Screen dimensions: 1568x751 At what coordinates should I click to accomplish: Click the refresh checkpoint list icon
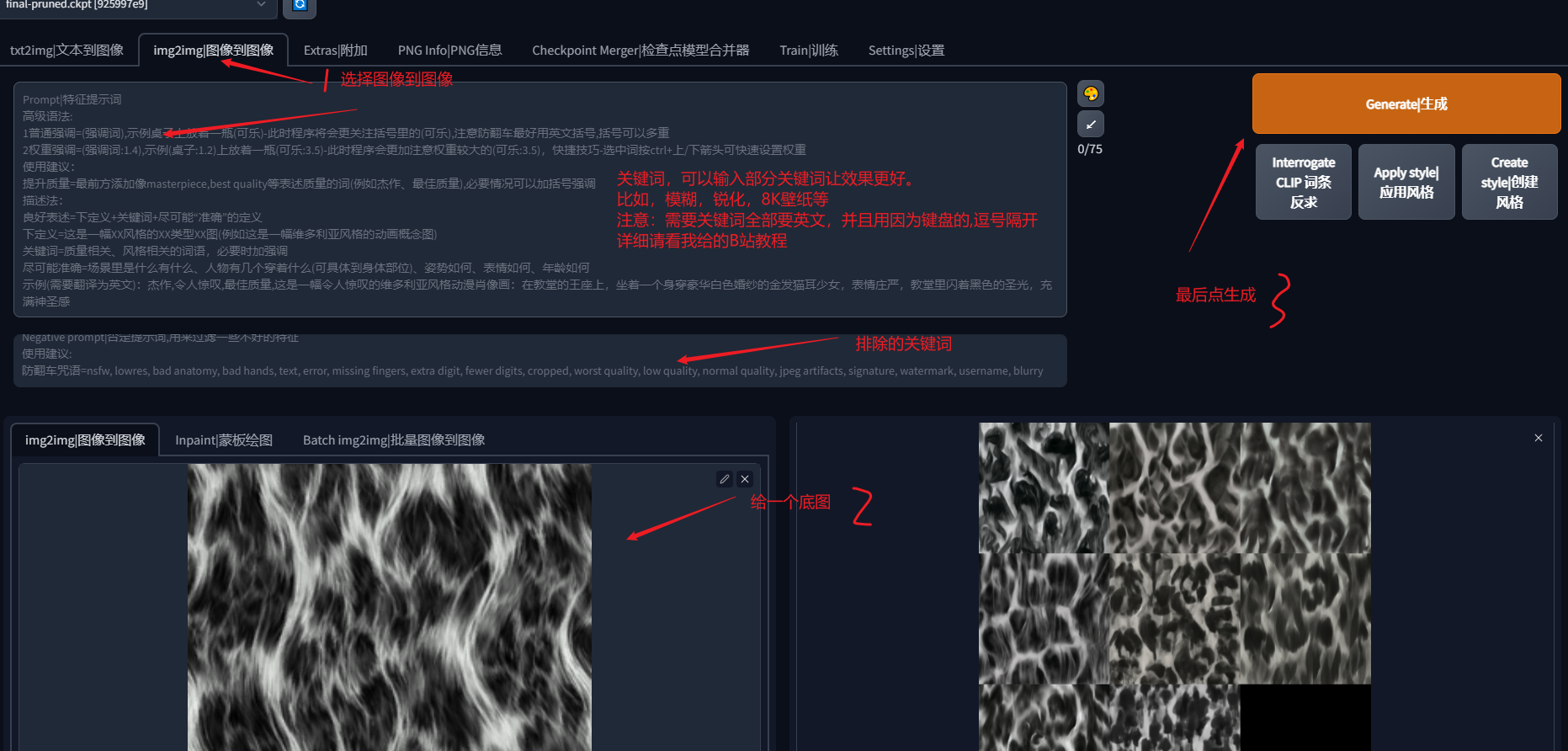(300, 6)
